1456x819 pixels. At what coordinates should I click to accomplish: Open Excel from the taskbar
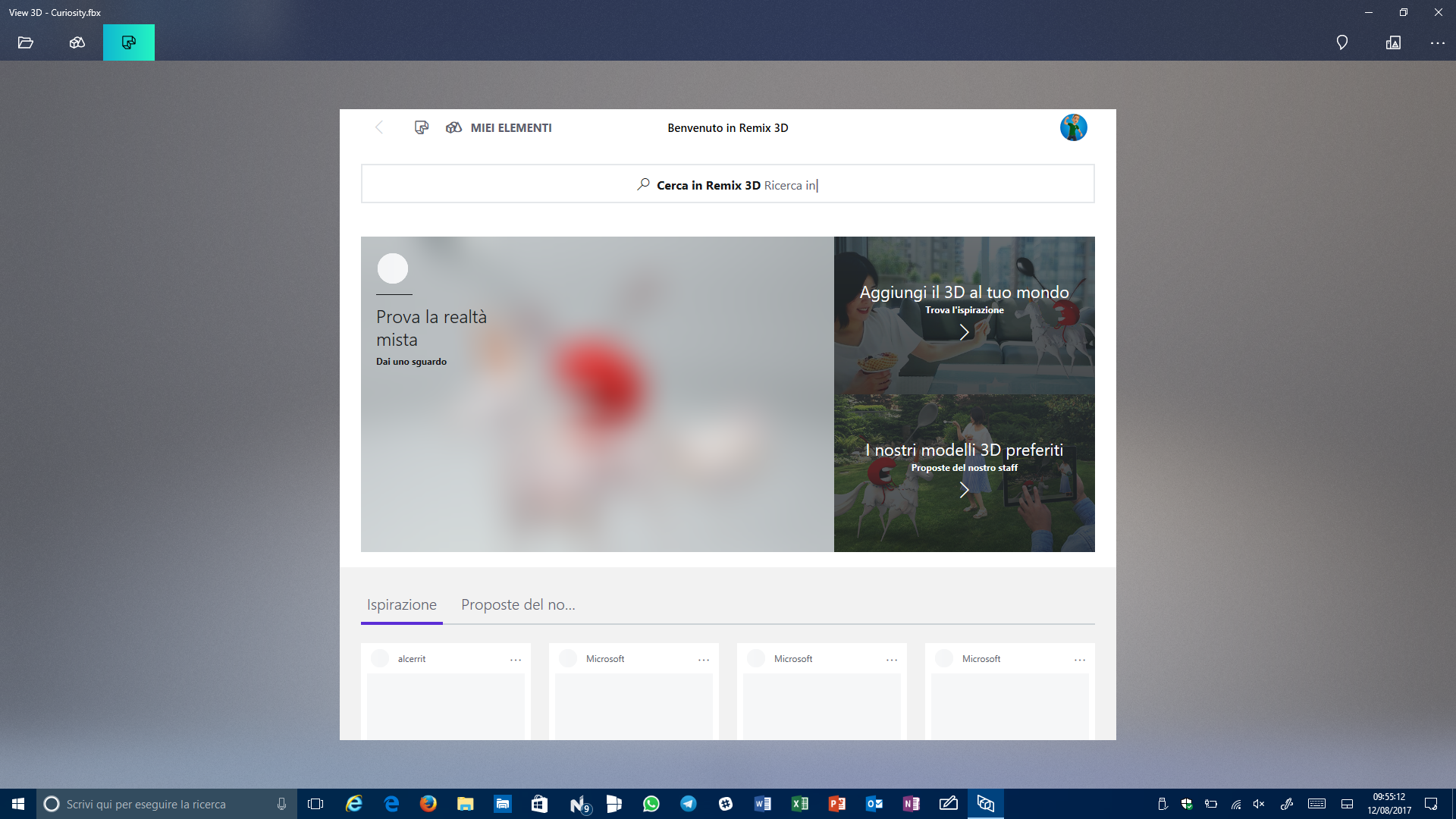pyautogui.click(x=800, y=804)
